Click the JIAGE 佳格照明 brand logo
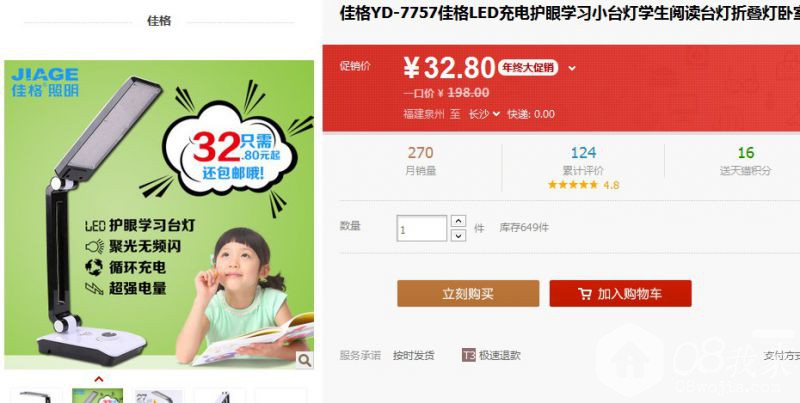The image size is (800, 403). pos(45,82)
